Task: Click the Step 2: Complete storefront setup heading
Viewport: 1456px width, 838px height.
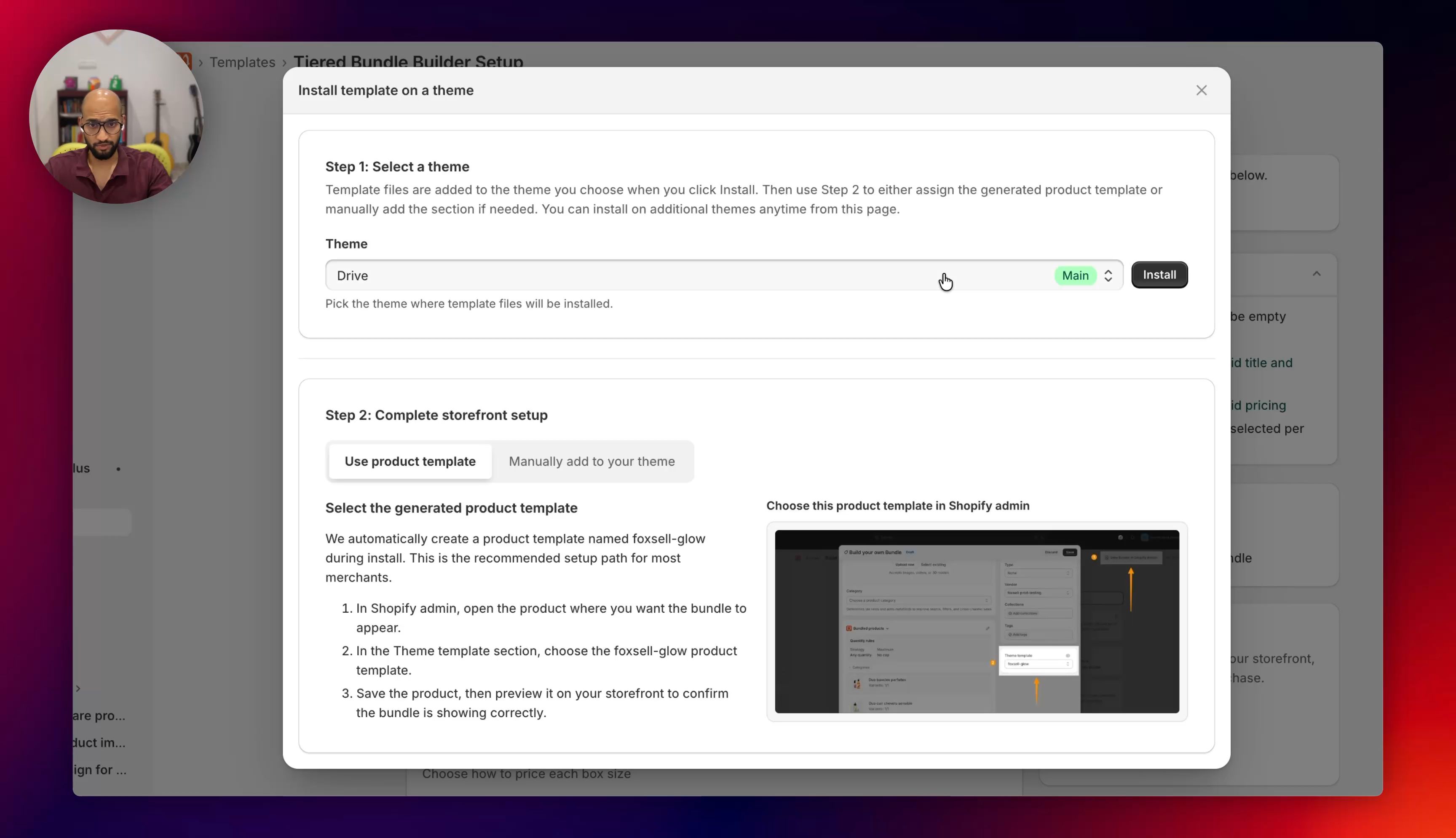Action: (x=436, y=415)
